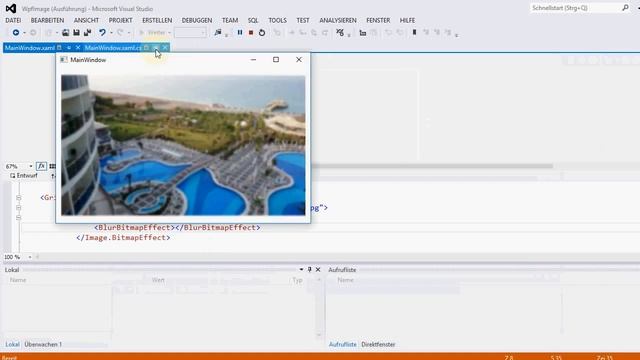The width and height of the screenshot is (640, 360).
Task: Open the Undo history dropdown arrow
Action: tap(111, 33)
